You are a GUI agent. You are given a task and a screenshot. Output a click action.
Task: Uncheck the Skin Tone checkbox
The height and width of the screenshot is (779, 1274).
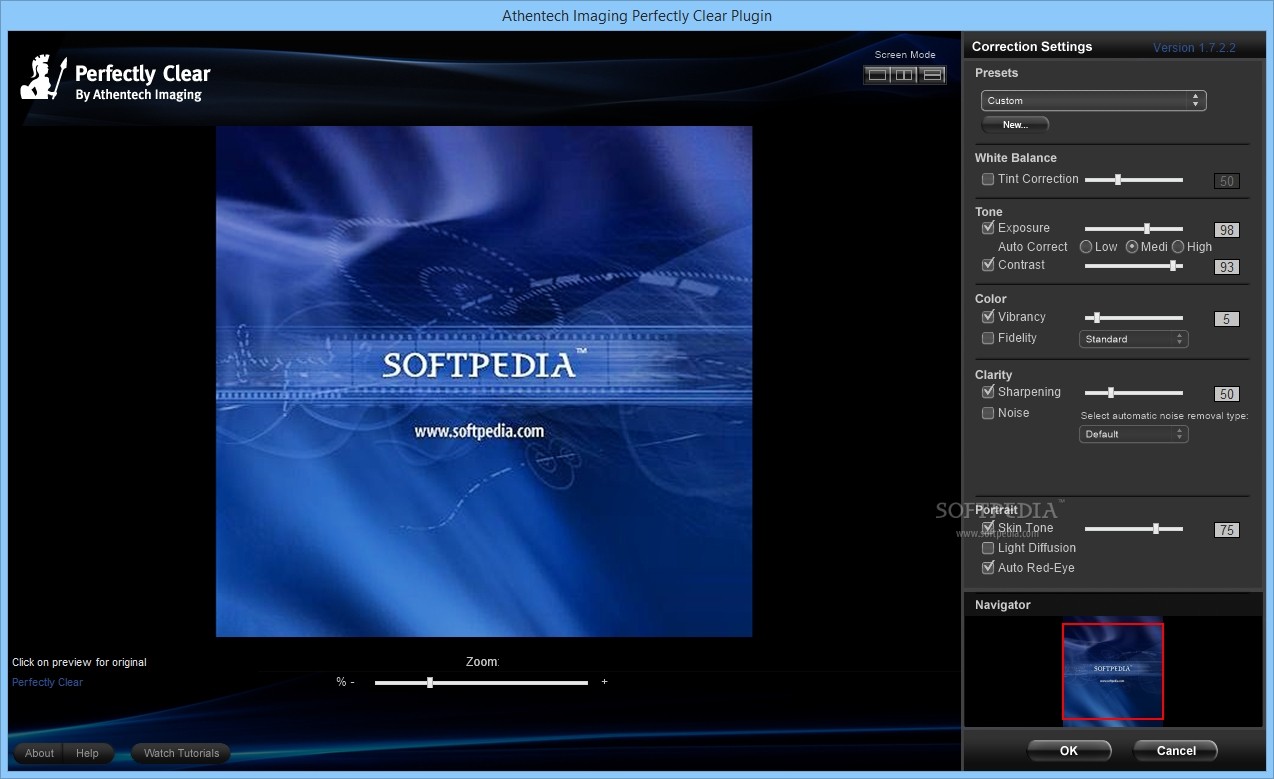tap(988, 528)
